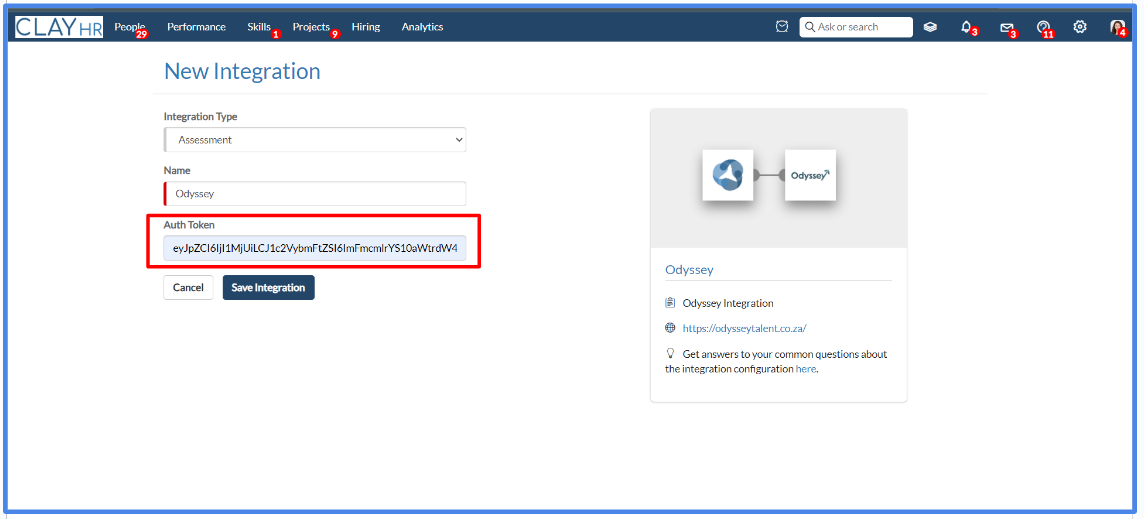Click the clock icon beside search
Viewport: 1144px width, 519px height.
782,27
